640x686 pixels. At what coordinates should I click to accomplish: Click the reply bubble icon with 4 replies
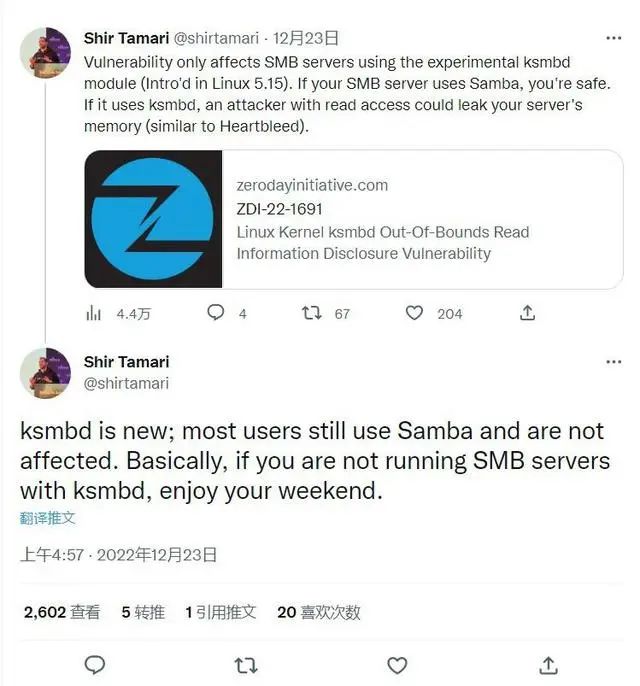coord(215,313)
